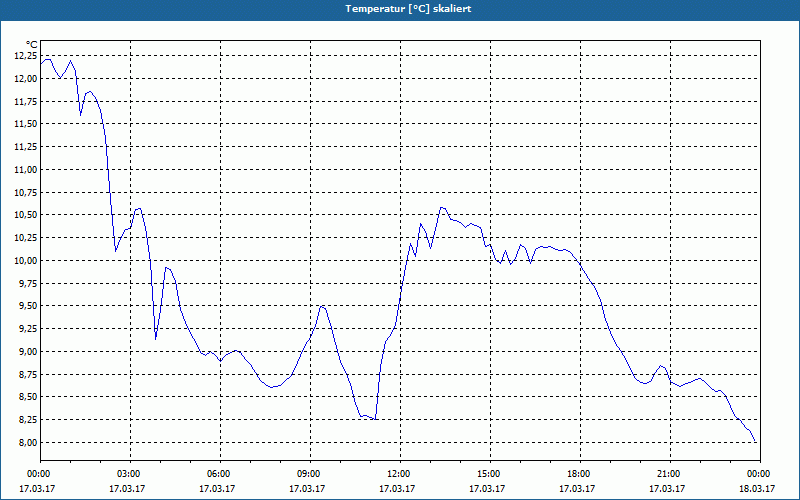Click the sharp curve dip just before 04:00
The width and height of the screenshot is (800, 500).
(x=156, y=338)
